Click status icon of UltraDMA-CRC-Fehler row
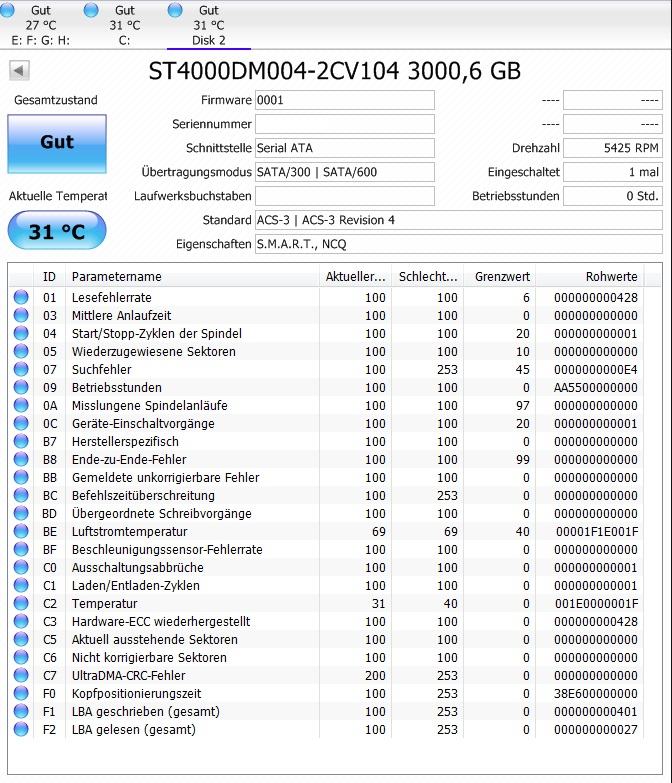Viewport: 672px width, 783px height. [x=21, y=675]
